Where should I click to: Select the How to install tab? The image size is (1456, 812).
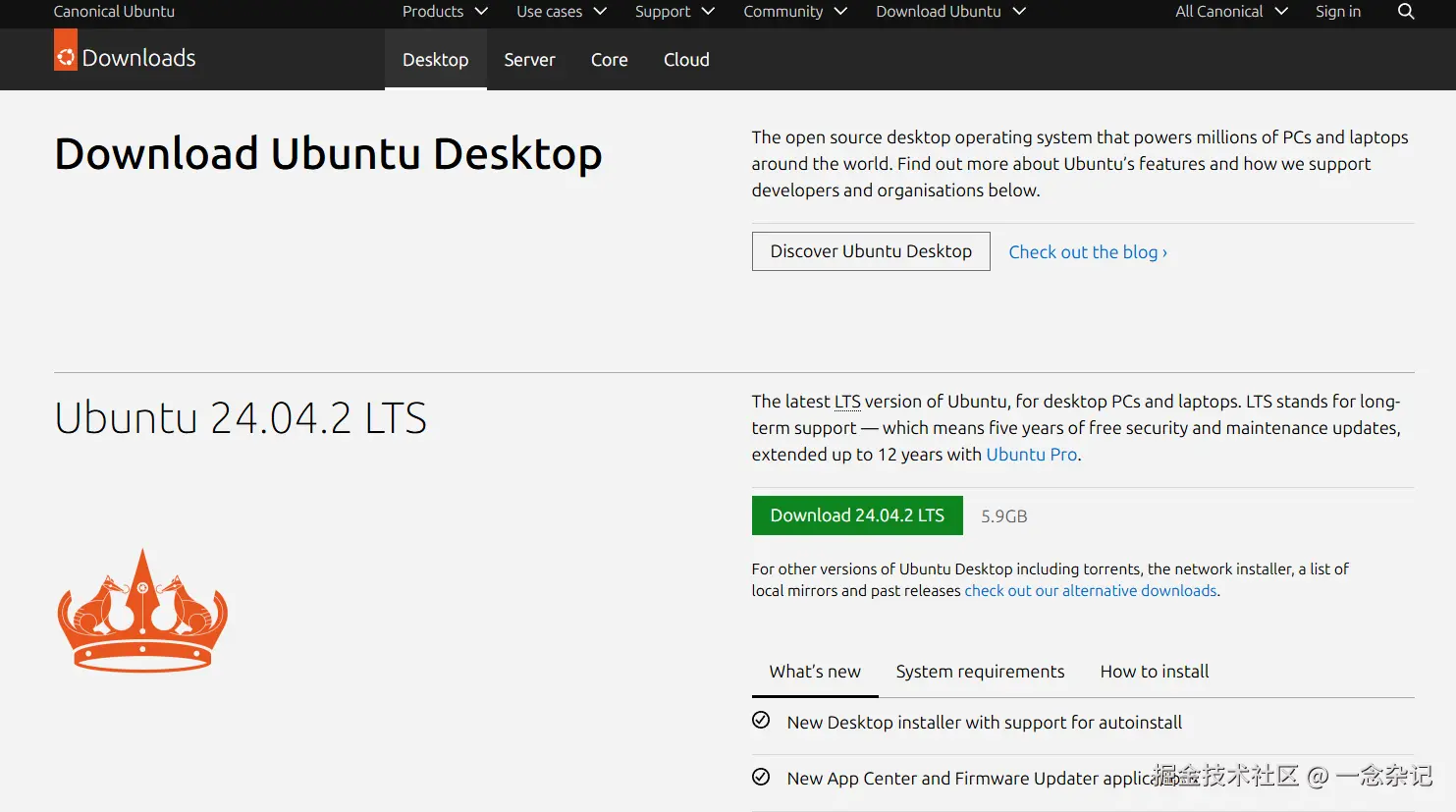(x=1154, y=671)
